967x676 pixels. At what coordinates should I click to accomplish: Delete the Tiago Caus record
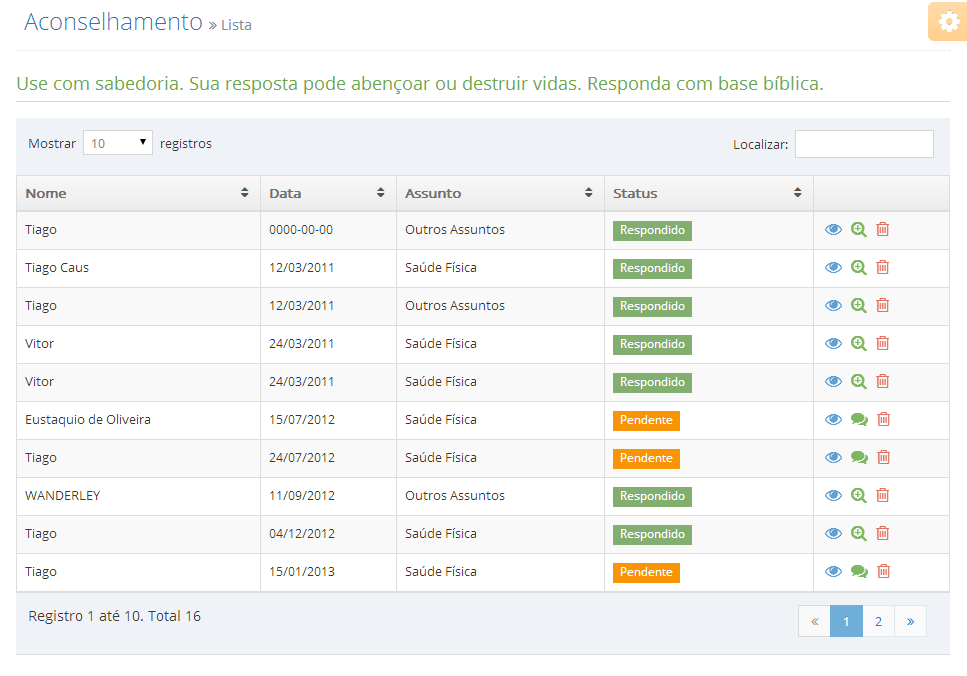click(x=883, y=267)
